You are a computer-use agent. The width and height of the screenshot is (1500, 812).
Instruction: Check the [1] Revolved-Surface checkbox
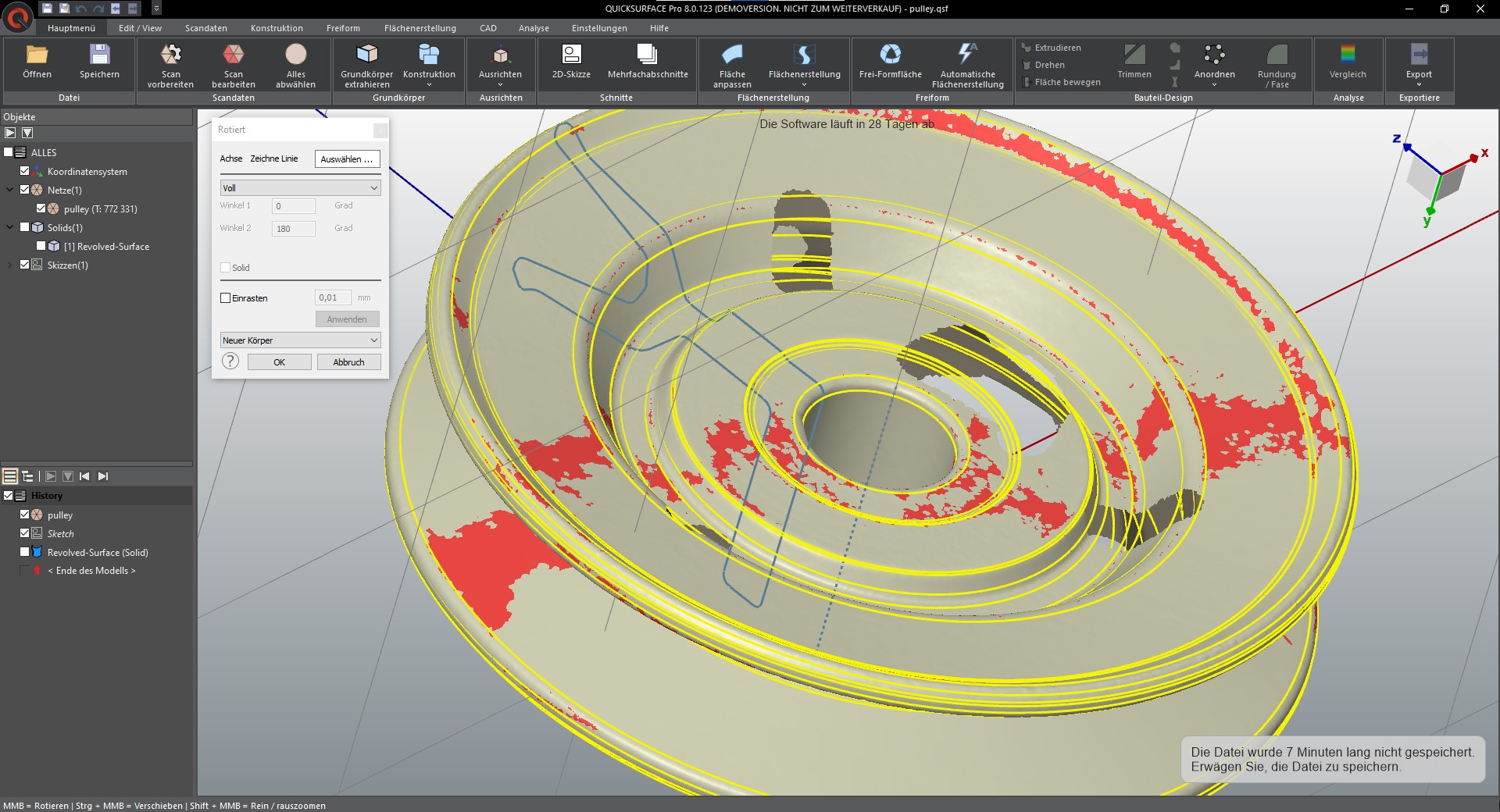pos(41,246)
